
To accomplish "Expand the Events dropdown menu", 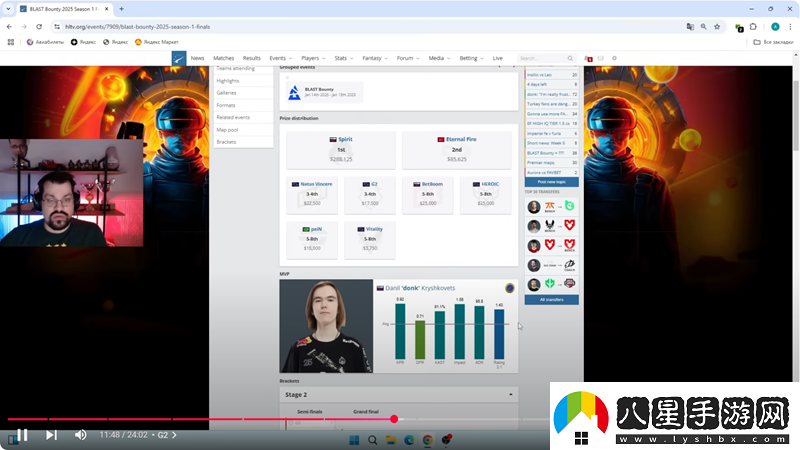I will click(280, 58).
